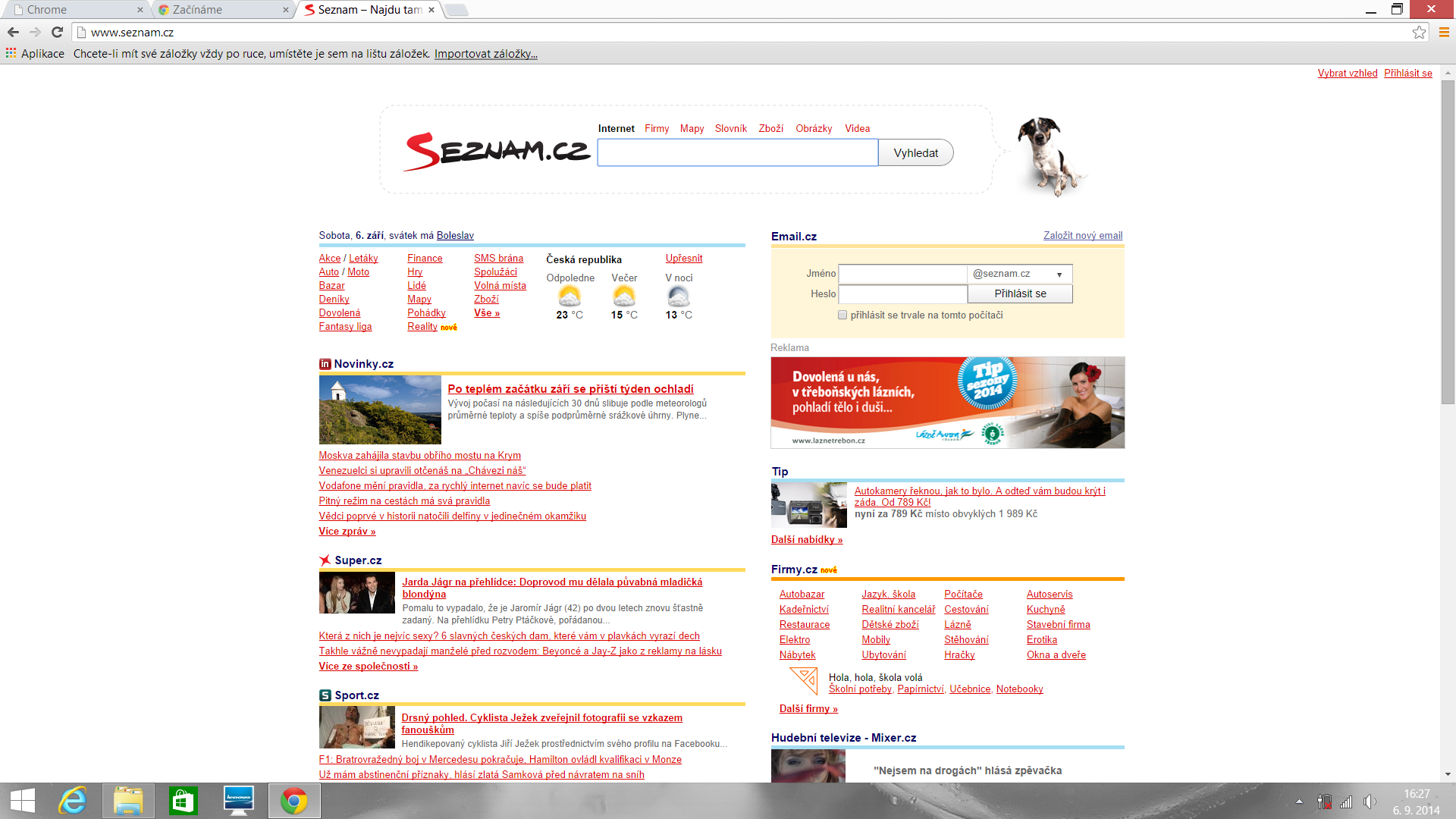Open the Chrome hamburger menu
The height and width of the screenshot is (819, 1456).
[x=1444, y=32]
